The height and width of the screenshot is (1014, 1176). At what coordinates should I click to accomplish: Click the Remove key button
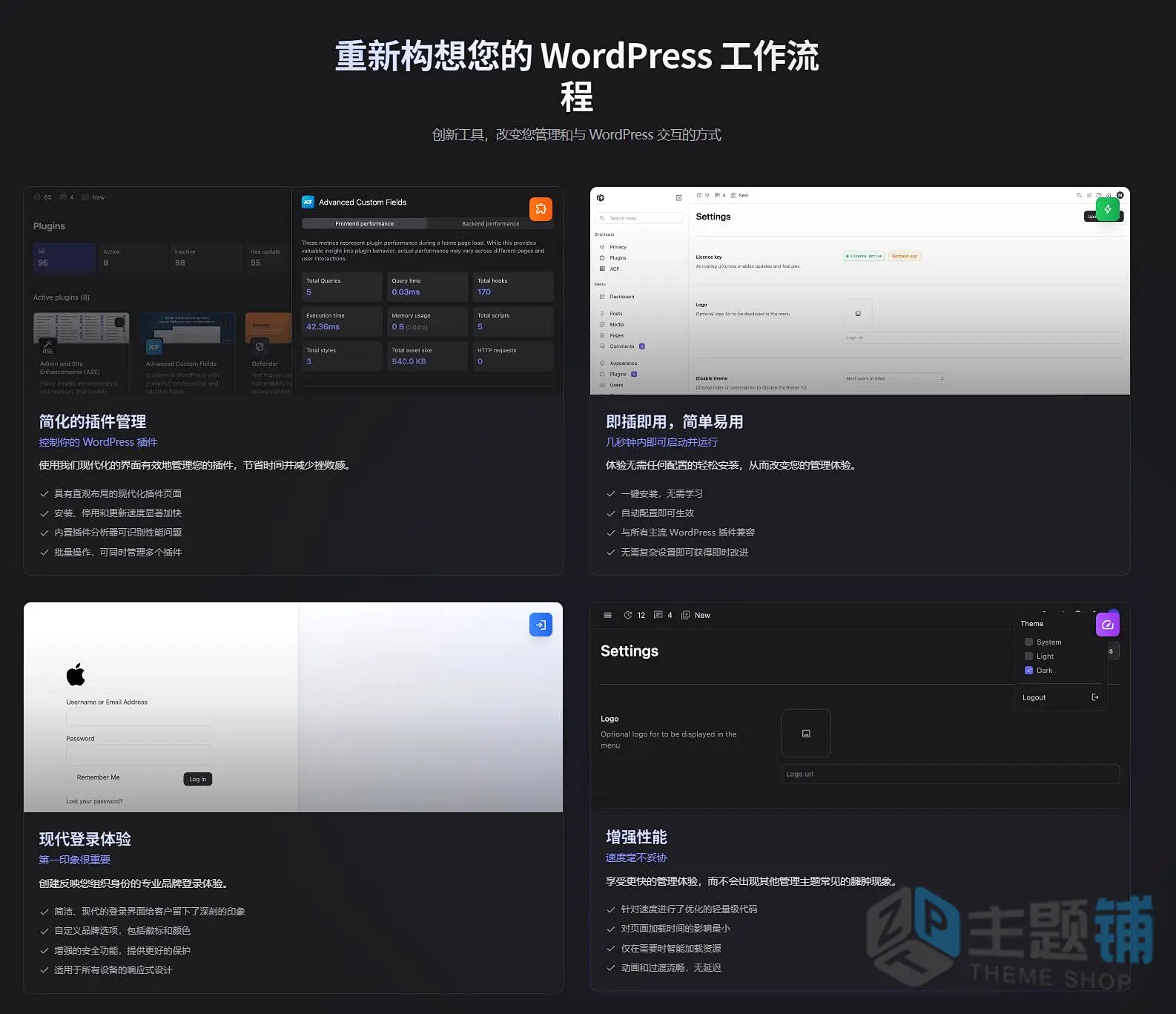[x=904, y=256]
